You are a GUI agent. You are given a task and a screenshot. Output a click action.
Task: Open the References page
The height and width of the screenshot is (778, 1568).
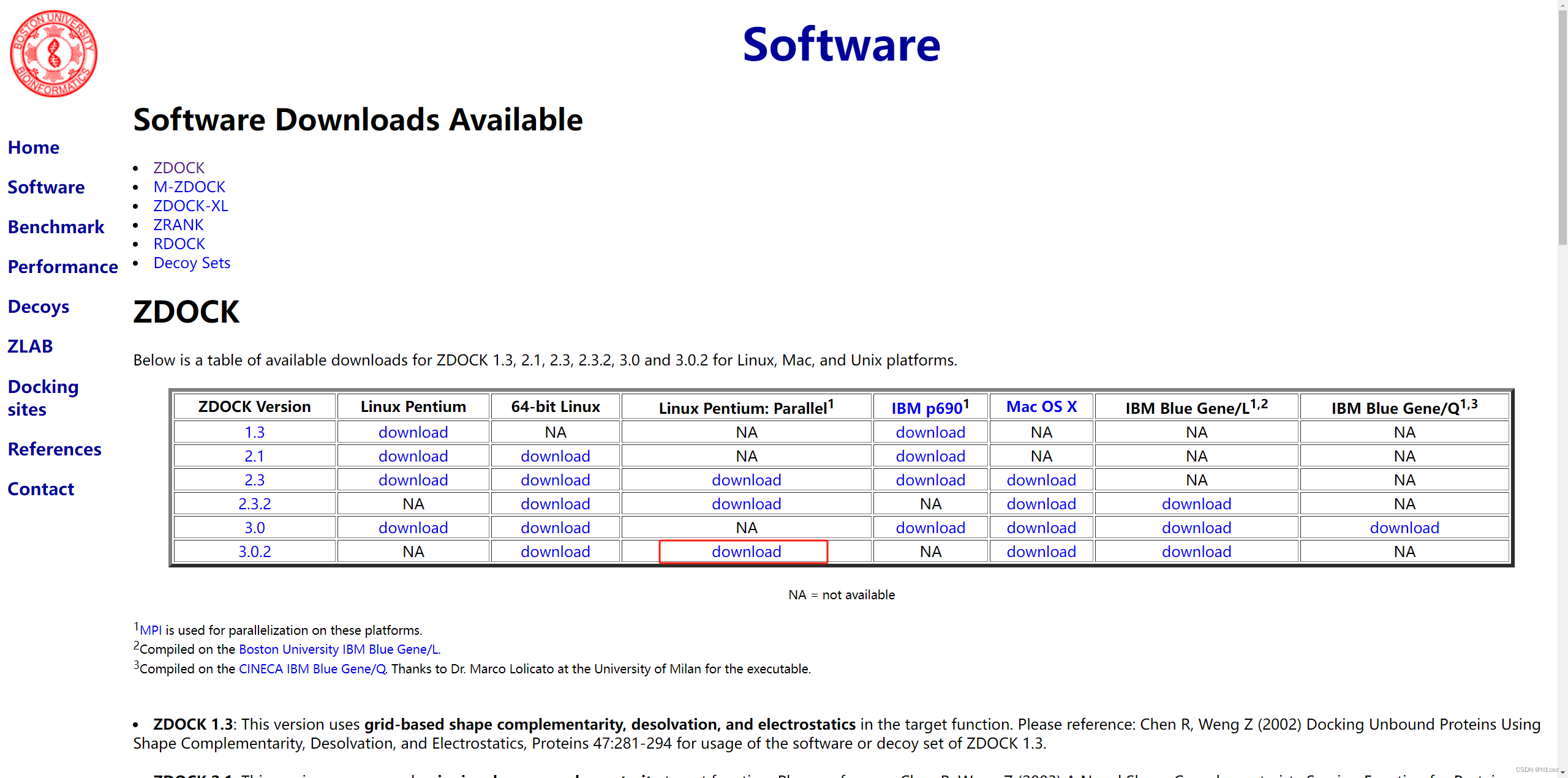[x=55, y=449]
